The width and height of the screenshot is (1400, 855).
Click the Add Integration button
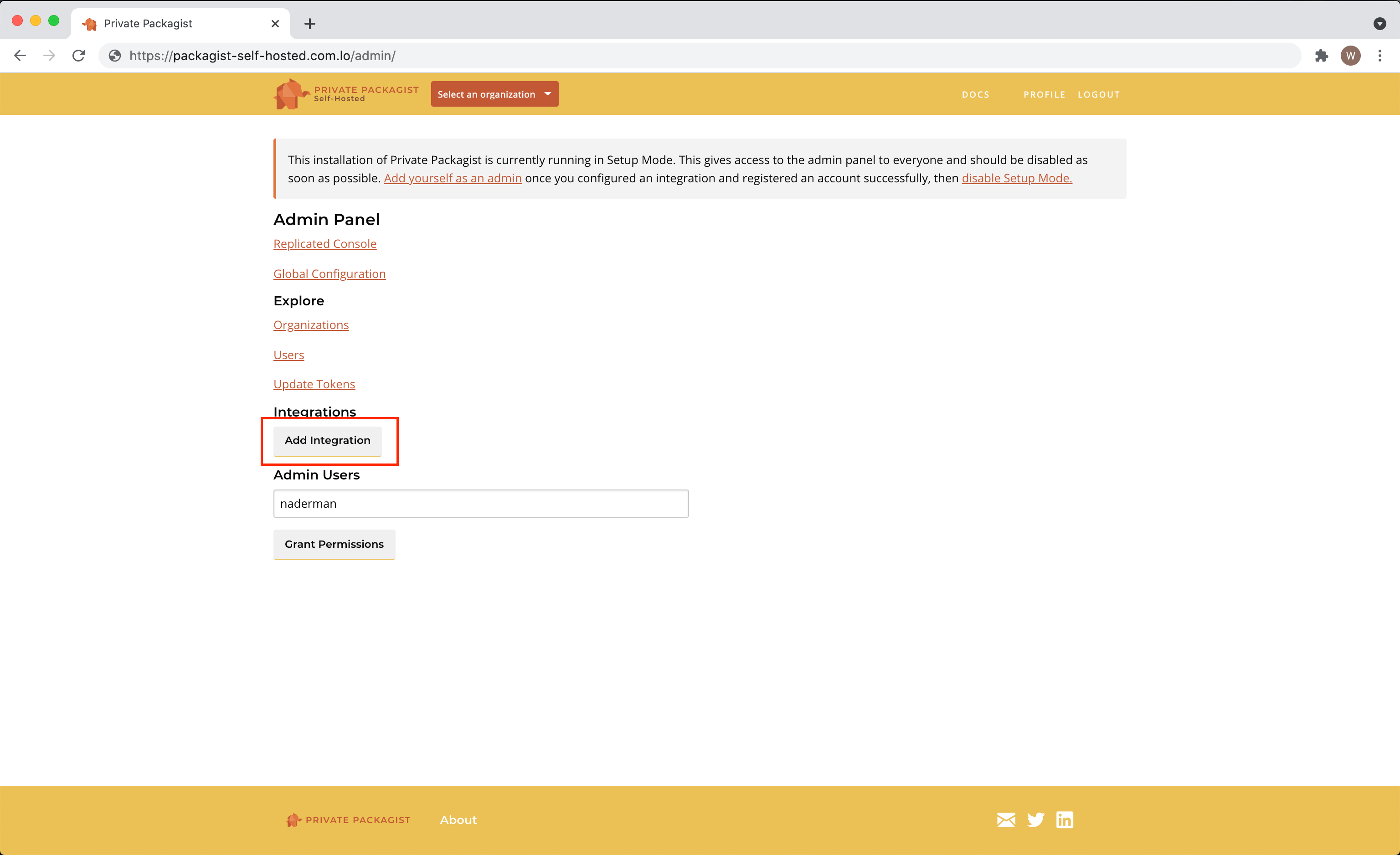[x=327, y=440]
